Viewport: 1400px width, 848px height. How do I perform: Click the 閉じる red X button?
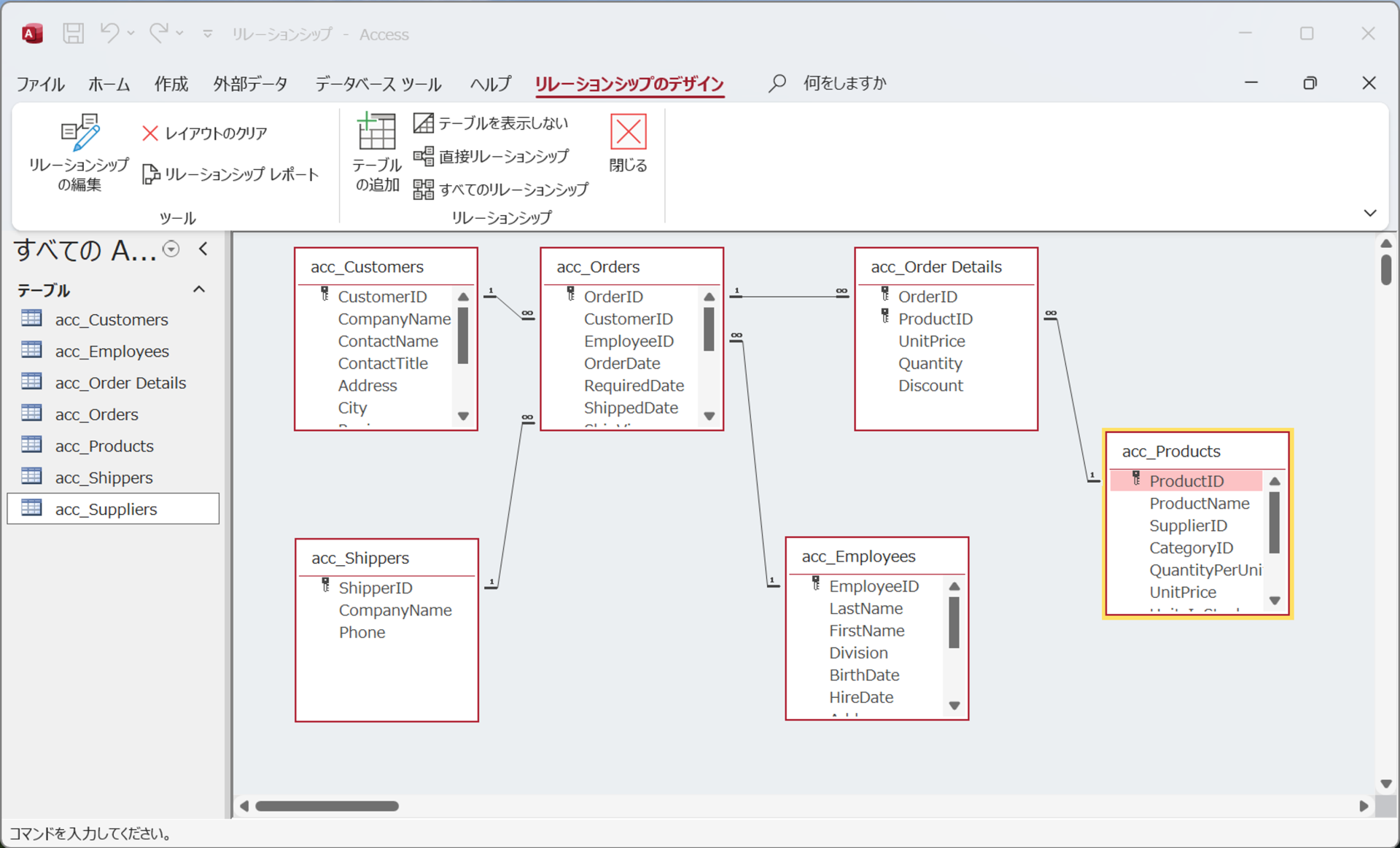click(x=628, y=143)
